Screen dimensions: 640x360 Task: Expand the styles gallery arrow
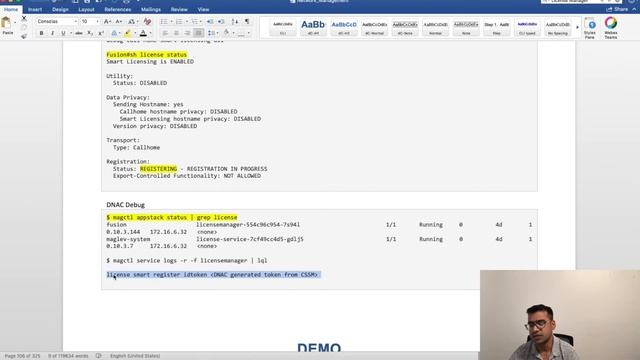(x=577, y=27)
